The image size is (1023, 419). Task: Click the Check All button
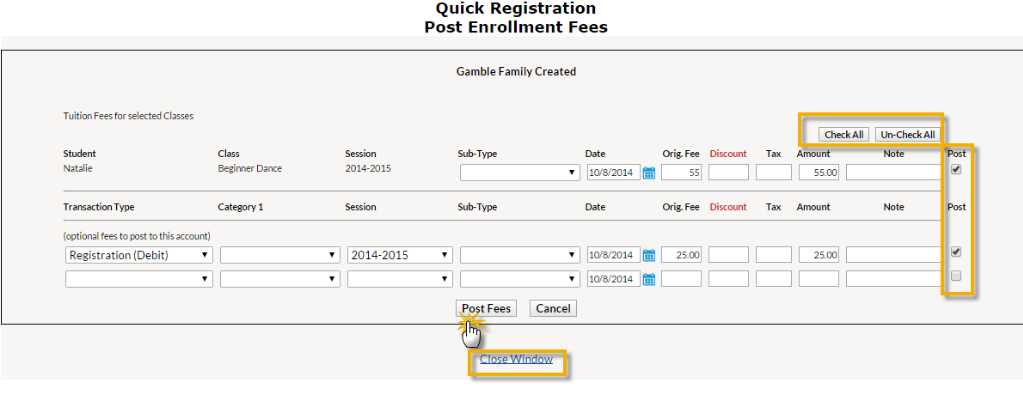844,134
